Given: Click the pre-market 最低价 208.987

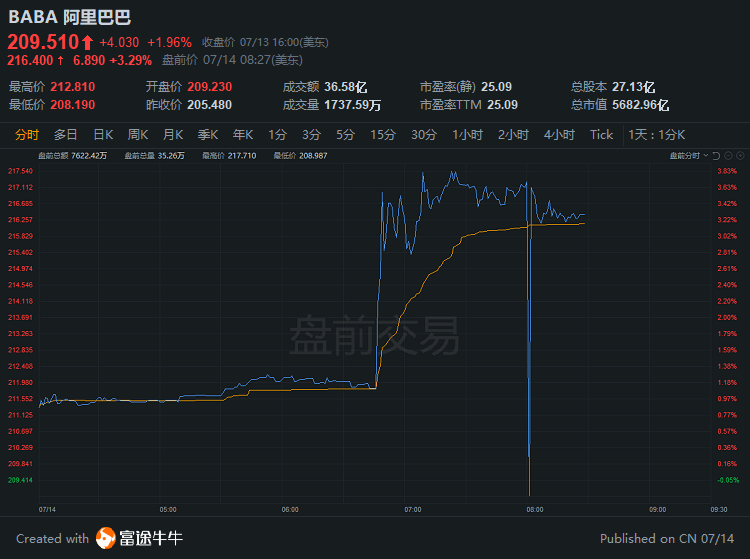Looking at the screenshot, I should click(x=300, y=156).
